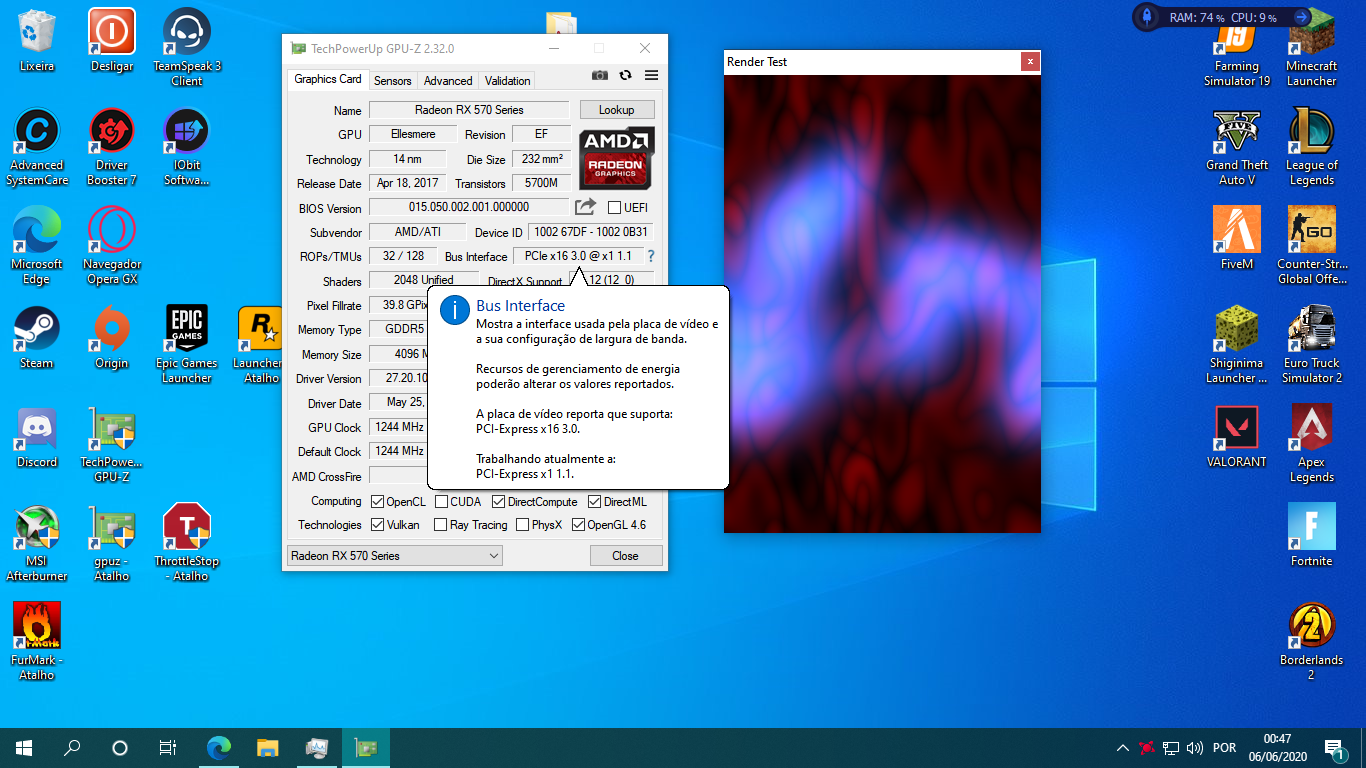The width and height of the screenshot is (1366, 768).
Task: Select MSI Afterburner desktop icon
Action: [x=37, y=542]
